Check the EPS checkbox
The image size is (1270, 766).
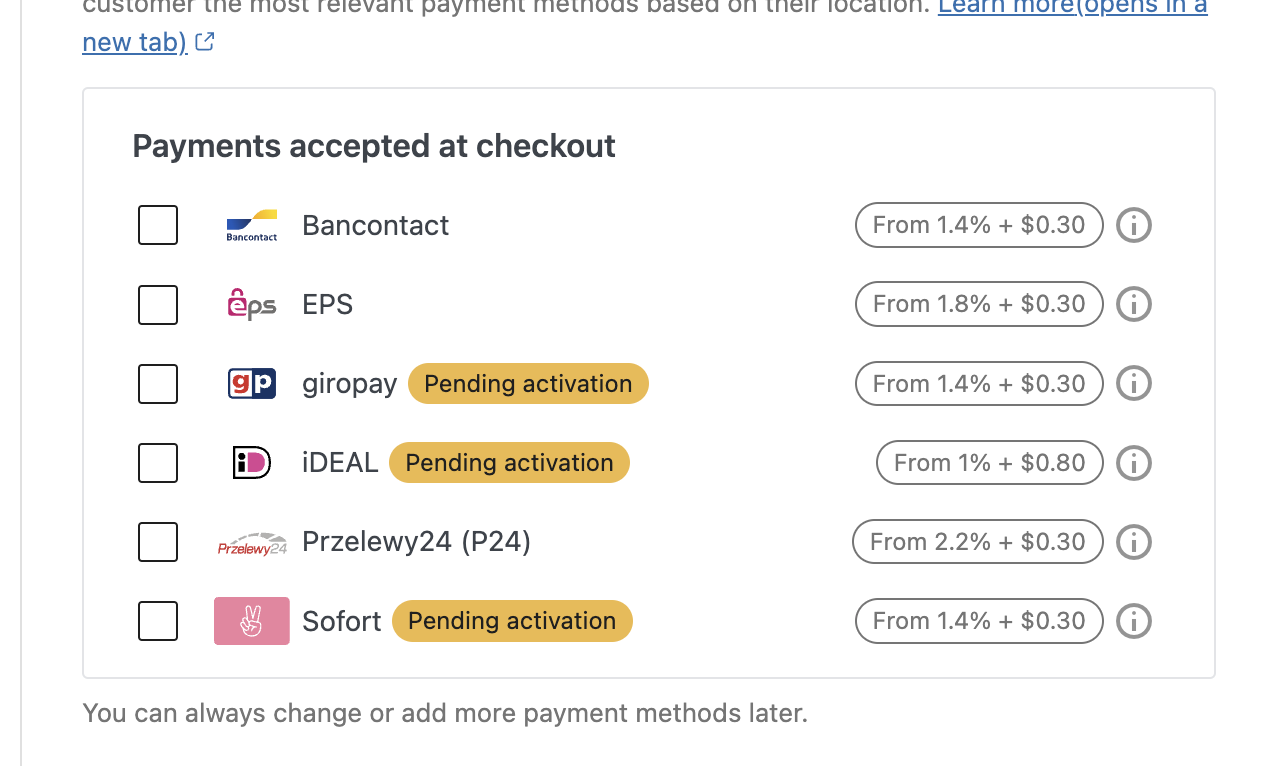[157, 304]
